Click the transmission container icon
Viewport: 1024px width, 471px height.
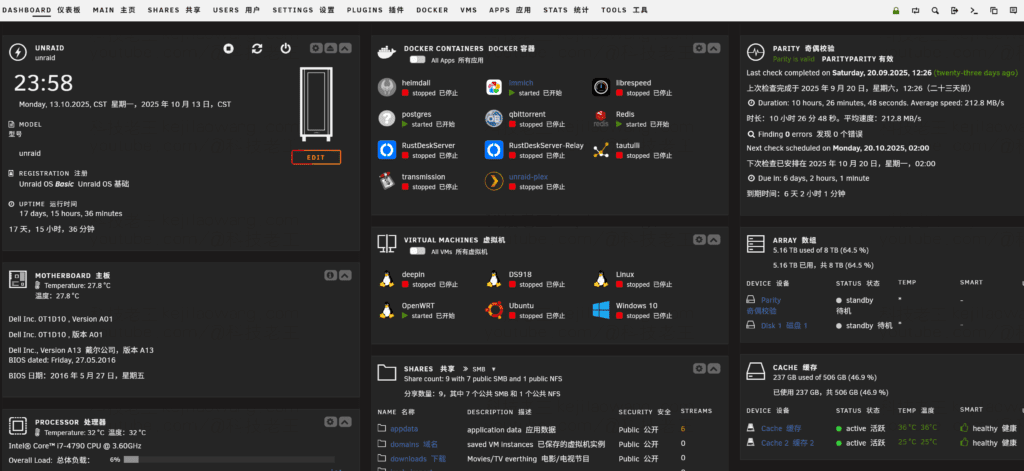(387, 181)
